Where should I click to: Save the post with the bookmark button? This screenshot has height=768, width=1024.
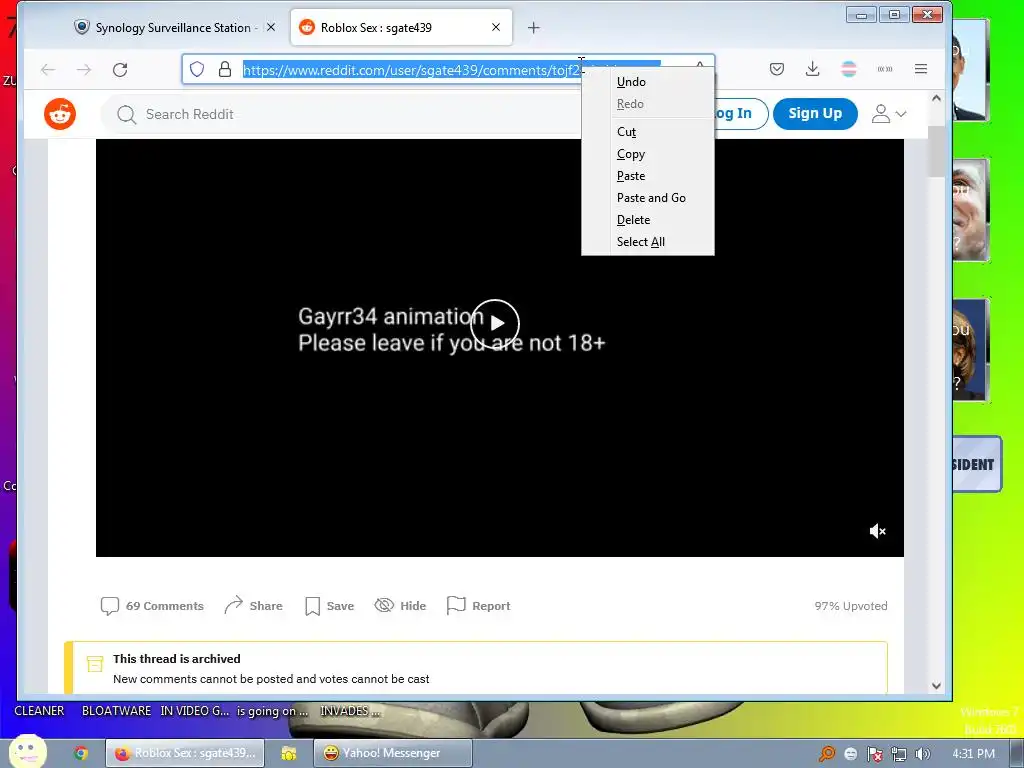330,606
